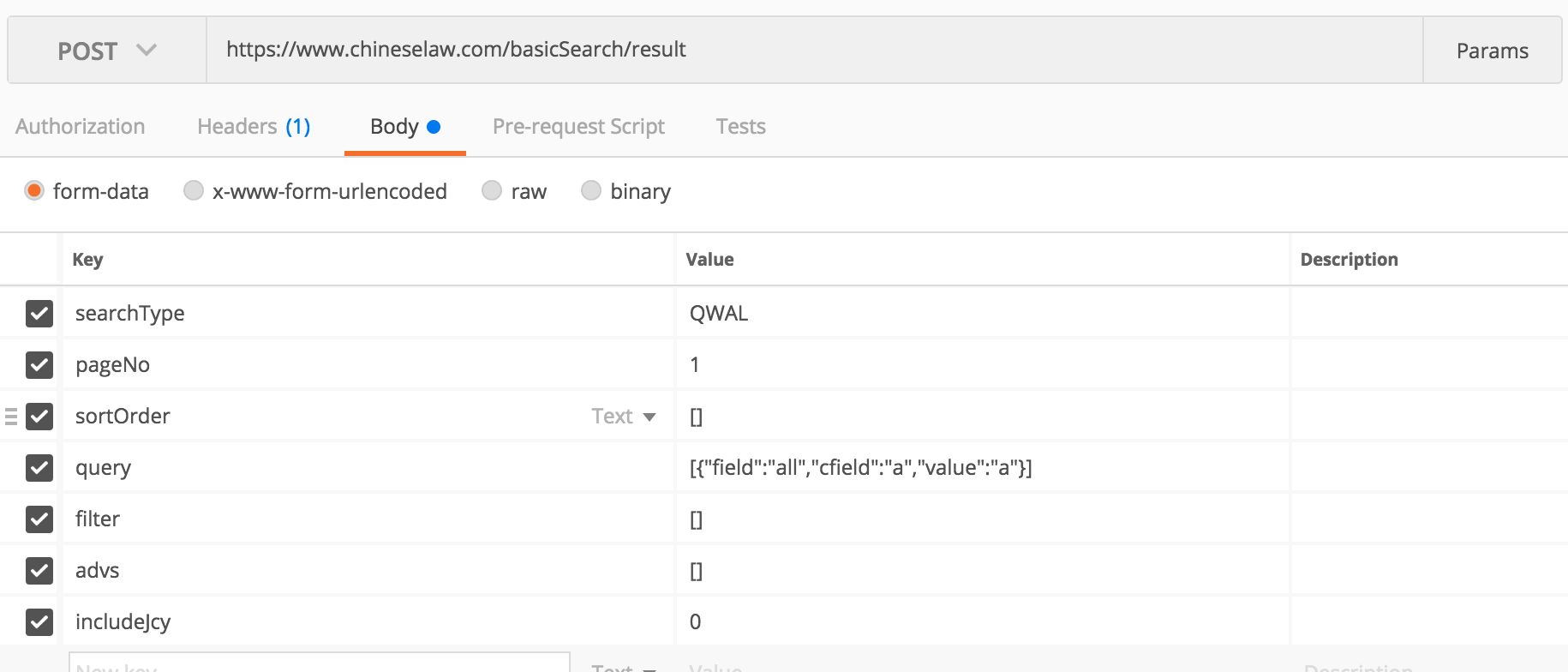
Task: Click the searchType value QWAL
Action: [x=719, y=314]
